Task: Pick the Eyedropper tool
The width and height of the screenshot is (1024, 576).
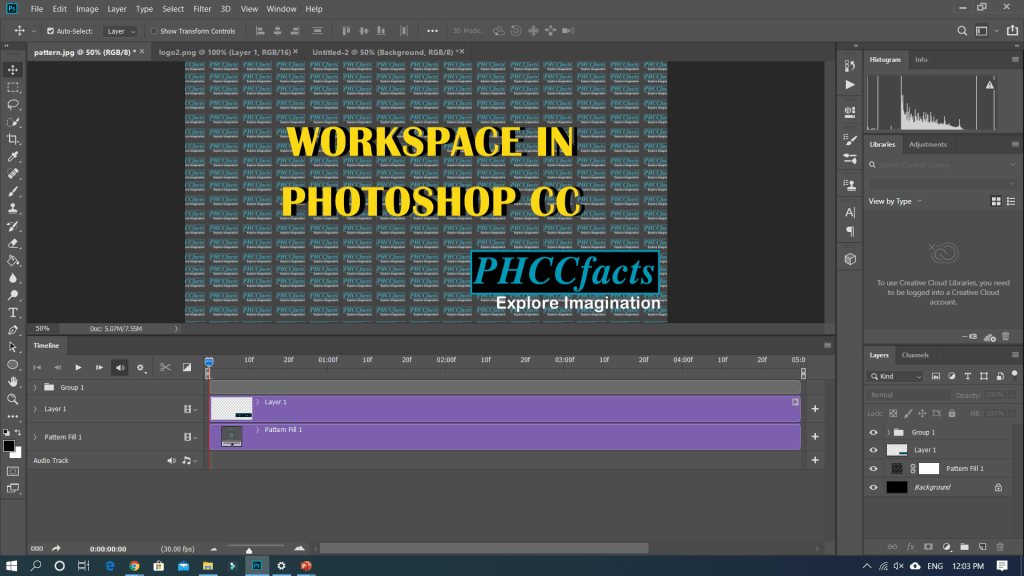Action: click(13, 156)
